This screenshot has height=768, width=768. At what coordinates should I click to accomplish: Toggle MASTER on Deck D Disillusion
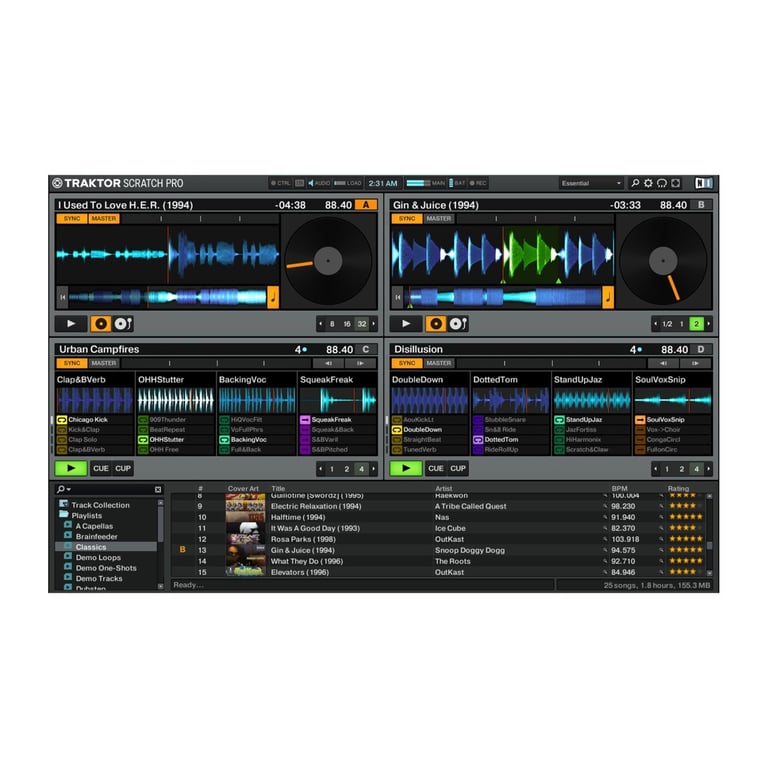click(439, 363)
